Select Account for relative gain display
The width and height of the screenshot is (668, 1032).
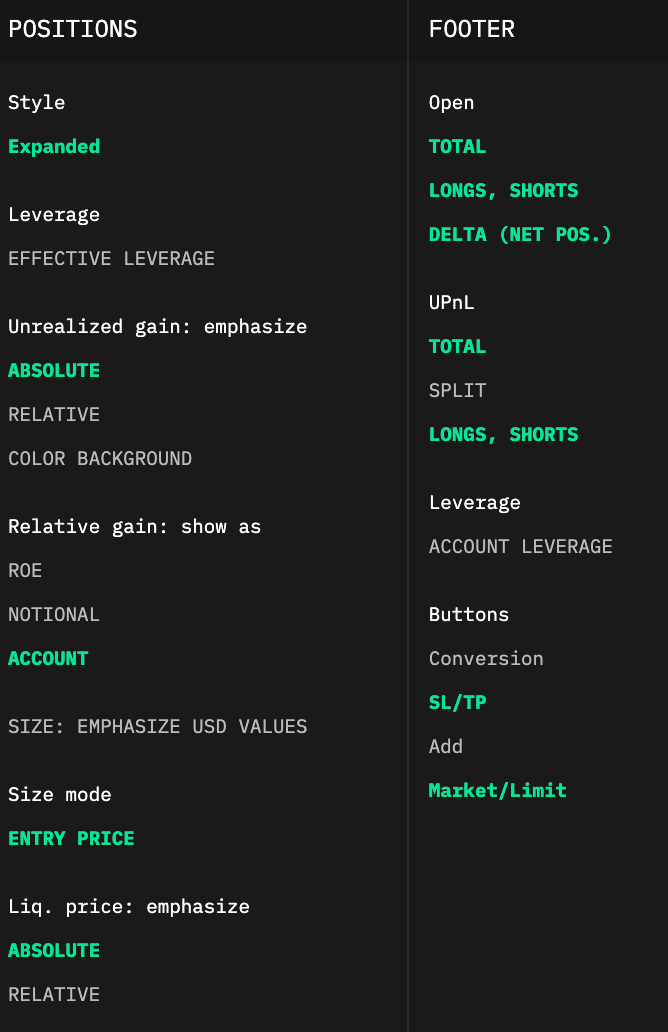click(48, 659)
